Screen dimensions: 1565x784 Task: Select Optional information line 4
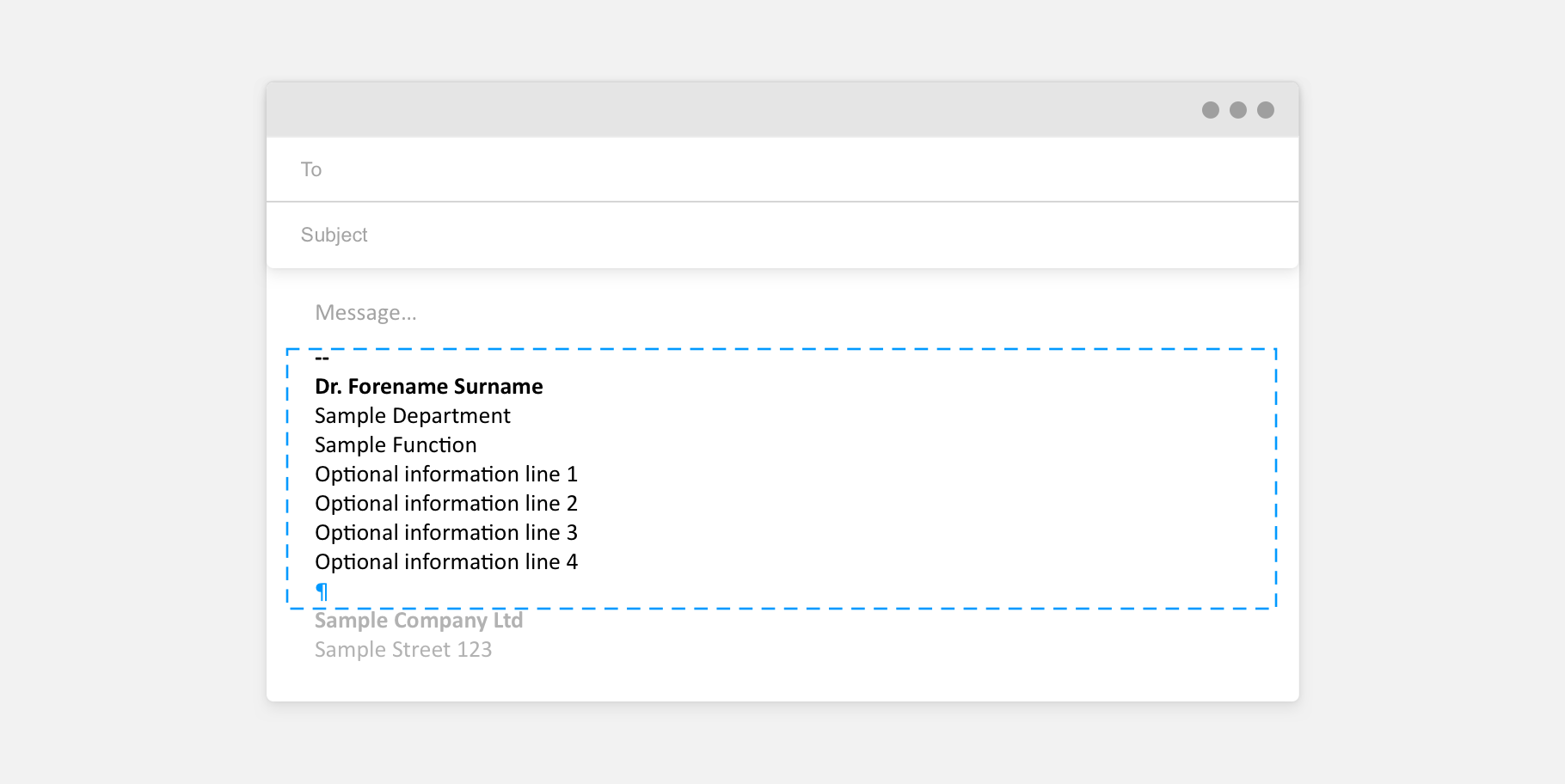coord(445,562)
